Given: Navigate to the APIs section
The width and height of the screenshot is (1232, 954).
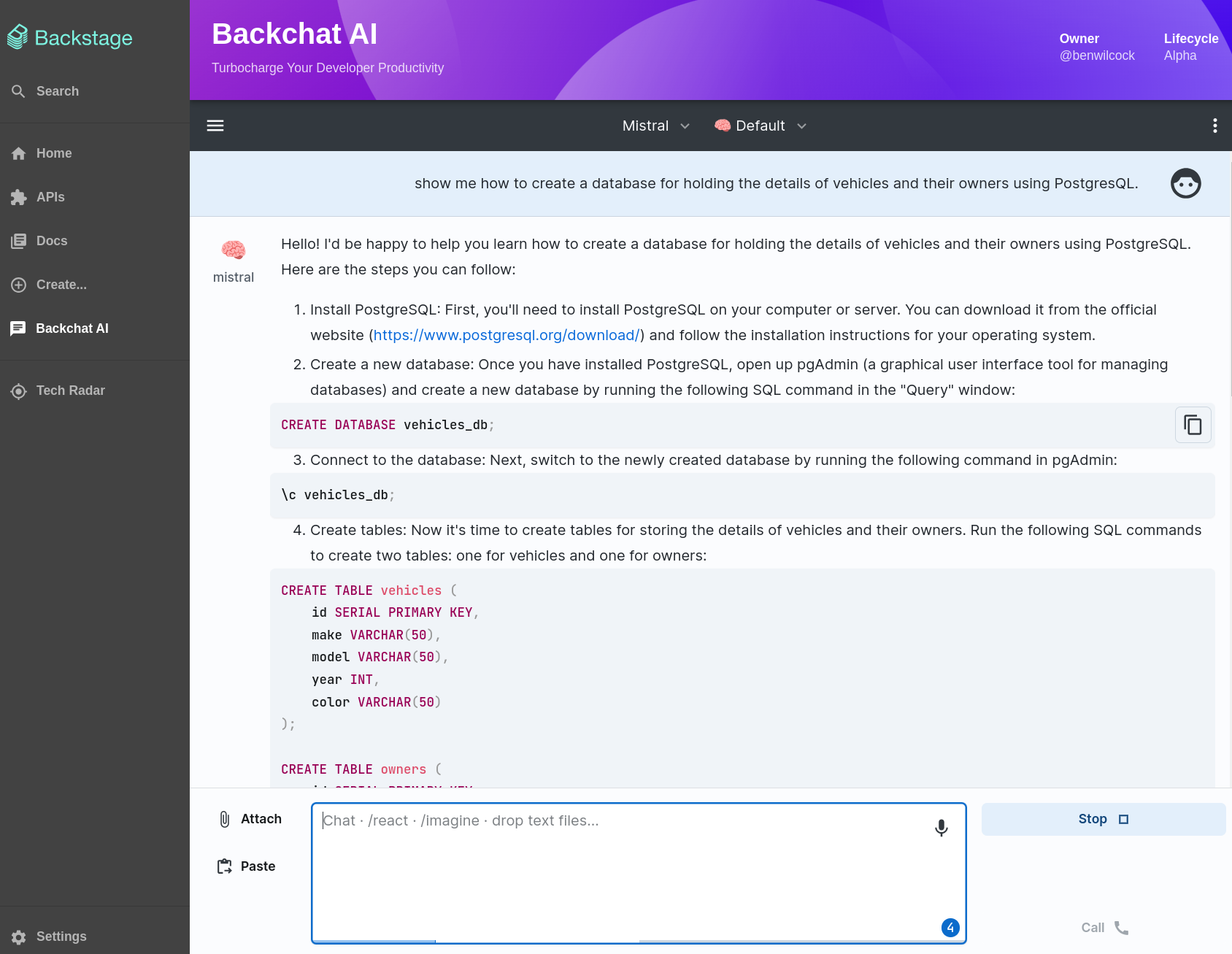Looking at the screenshot, I should click(49, 196).
